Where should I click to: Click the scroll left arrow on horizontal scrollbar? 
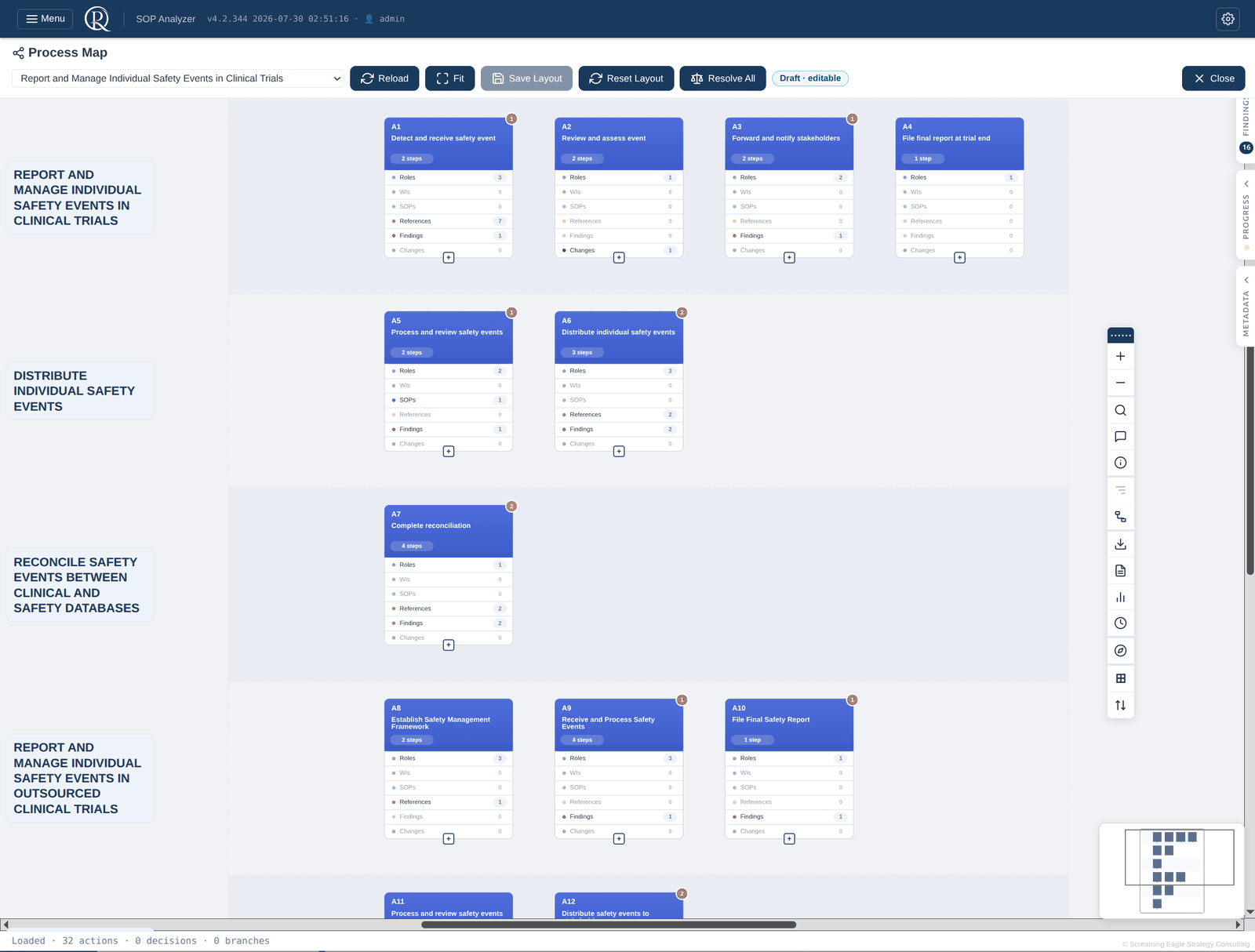5,925
